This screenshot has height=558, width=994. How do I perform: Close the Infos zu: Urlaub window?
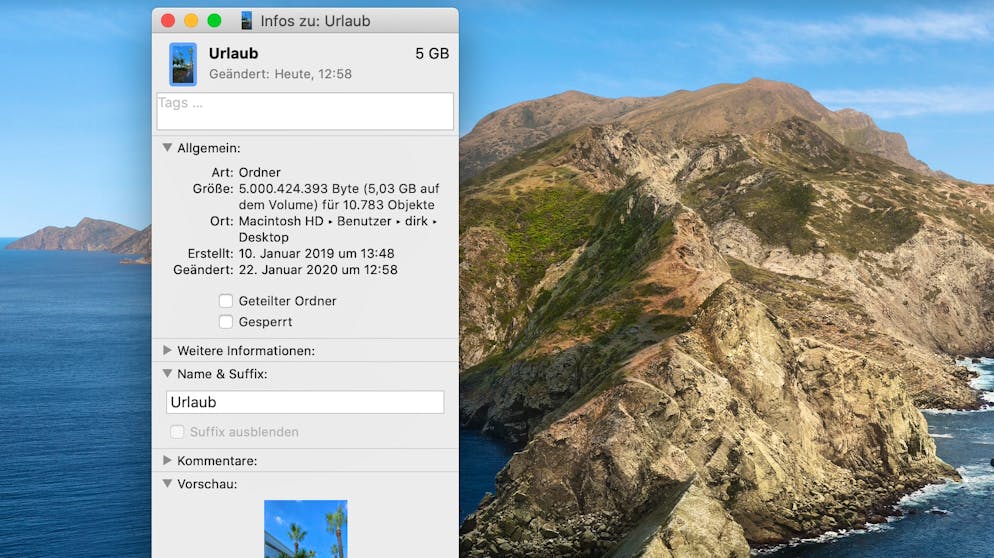point(168,20)
